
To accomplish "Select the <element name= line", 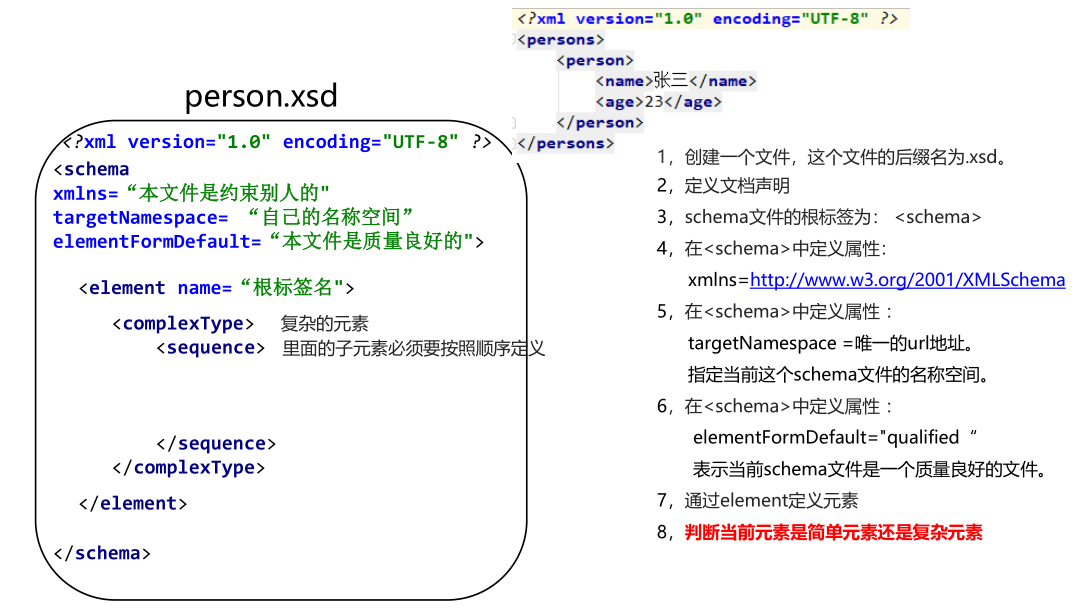I will (217, 288).
